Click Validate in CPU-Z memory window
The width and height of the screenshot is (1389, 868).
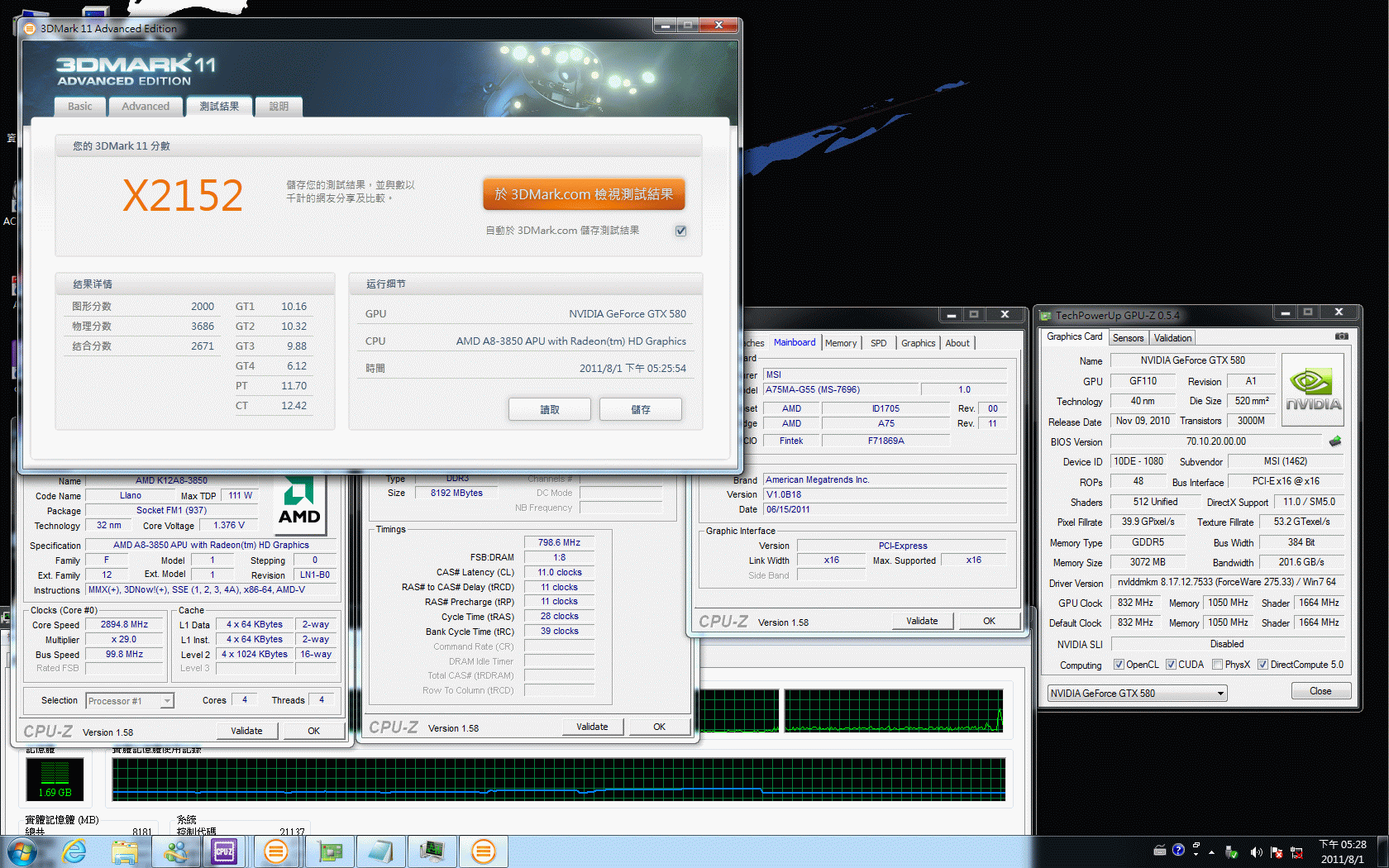point(592,727)
